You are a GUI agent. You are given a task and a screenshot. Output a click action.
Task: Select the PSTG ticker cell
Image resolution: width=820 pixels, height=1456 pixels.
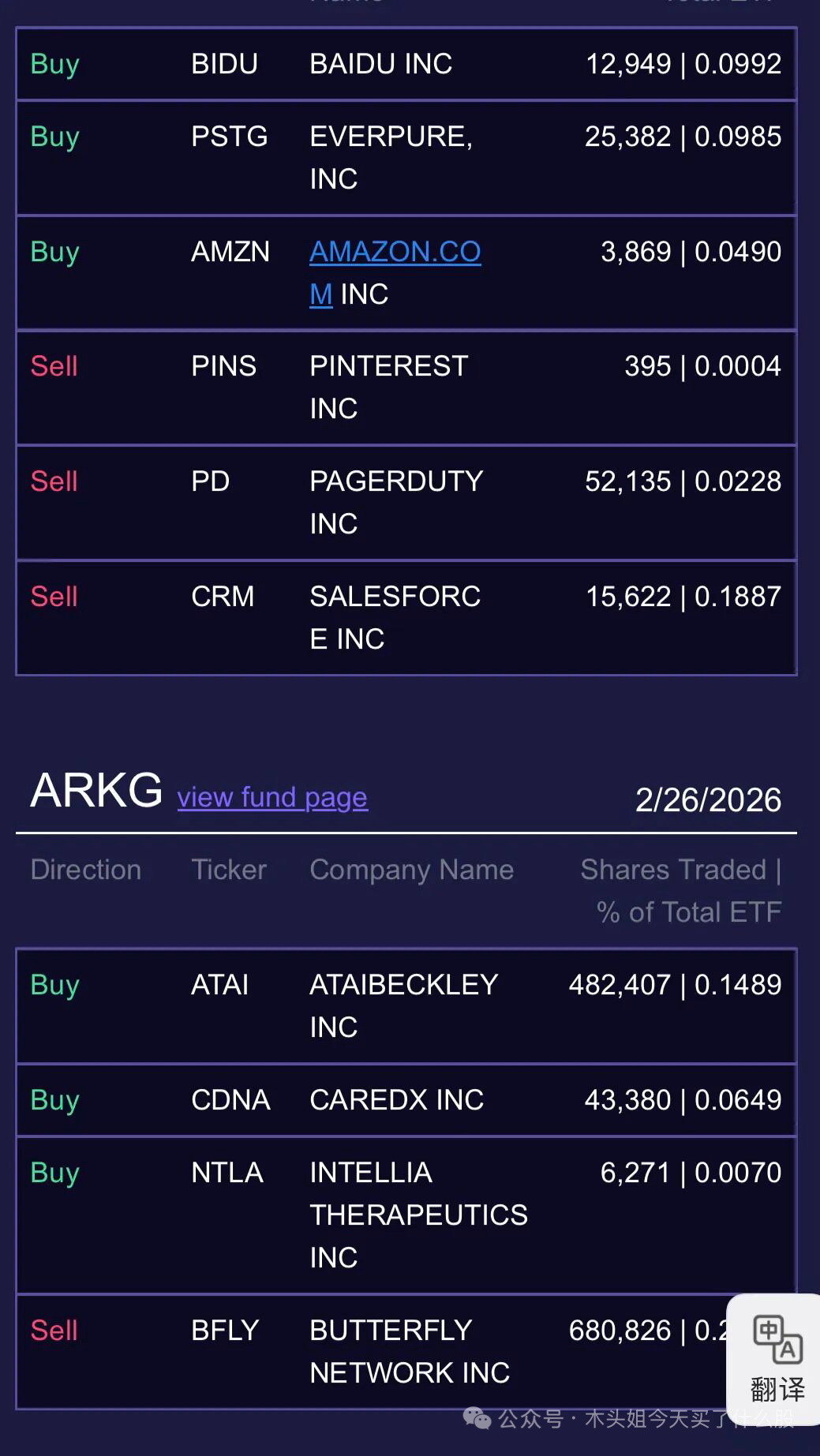point(229,137)
